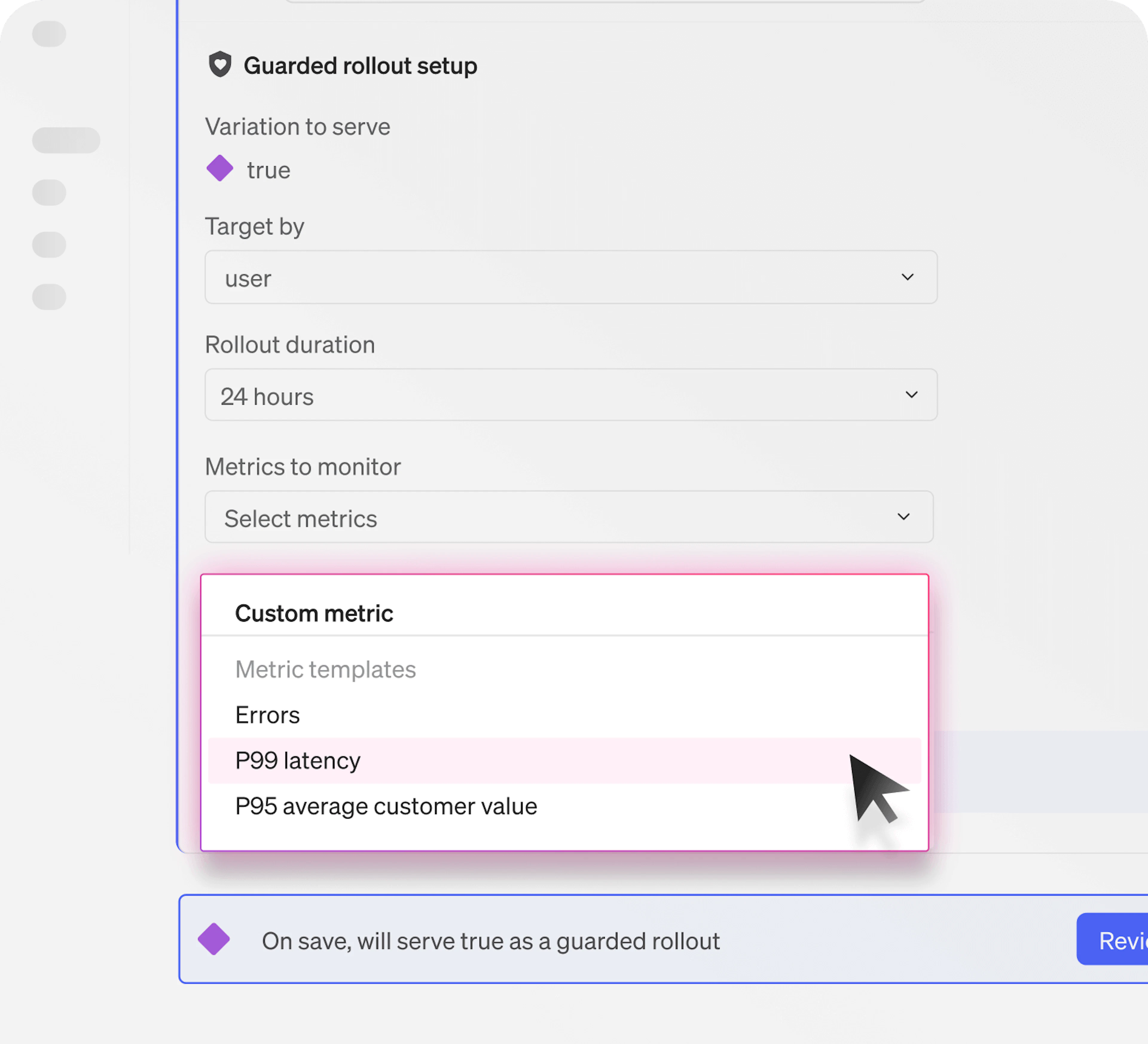Click the chevron in the Select metrics field
The image size is (1148, 1044).
click(903, 517)
